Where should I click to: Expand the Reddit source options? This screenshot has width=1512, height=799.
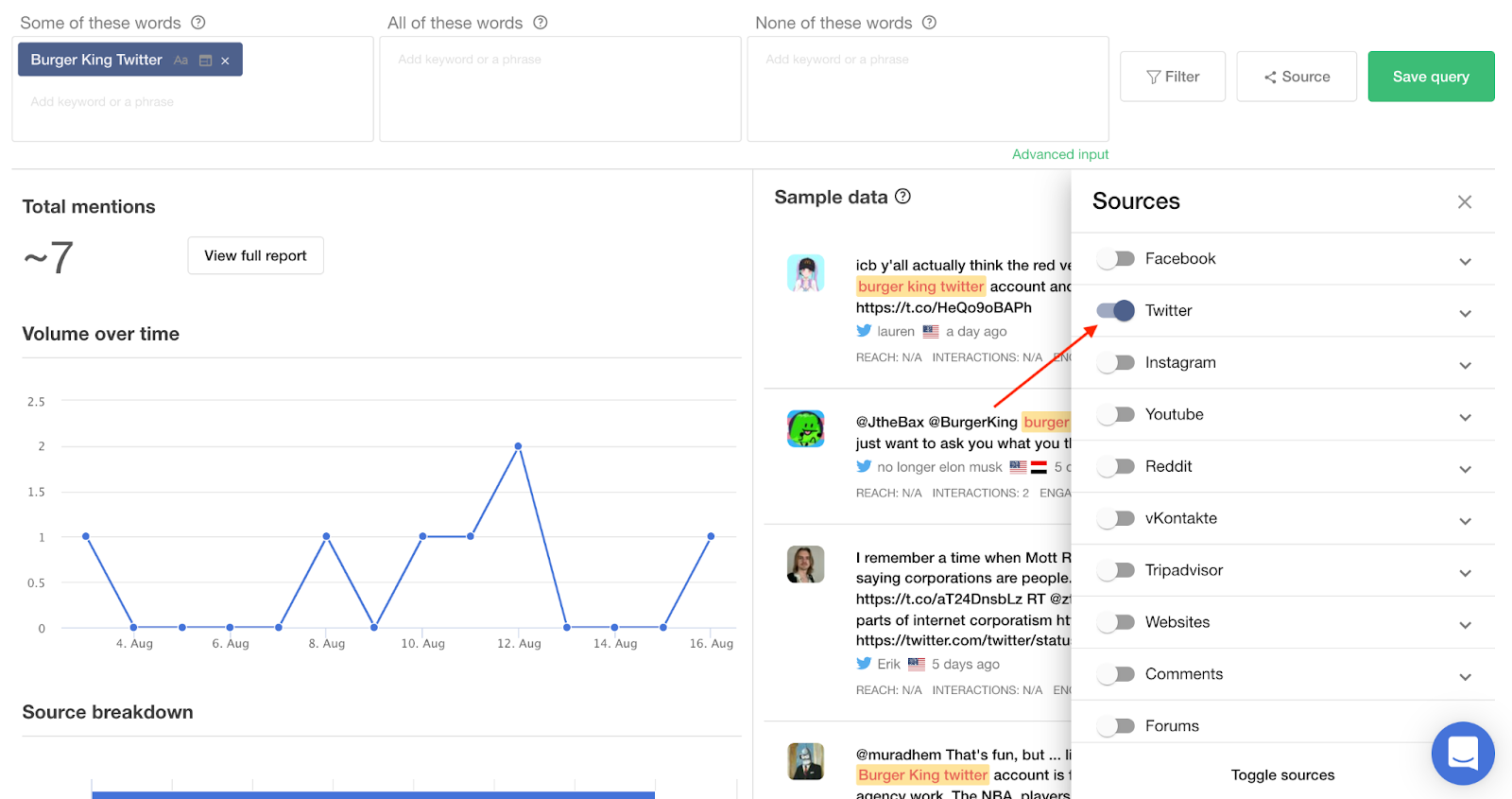[x=1465, y=470]
